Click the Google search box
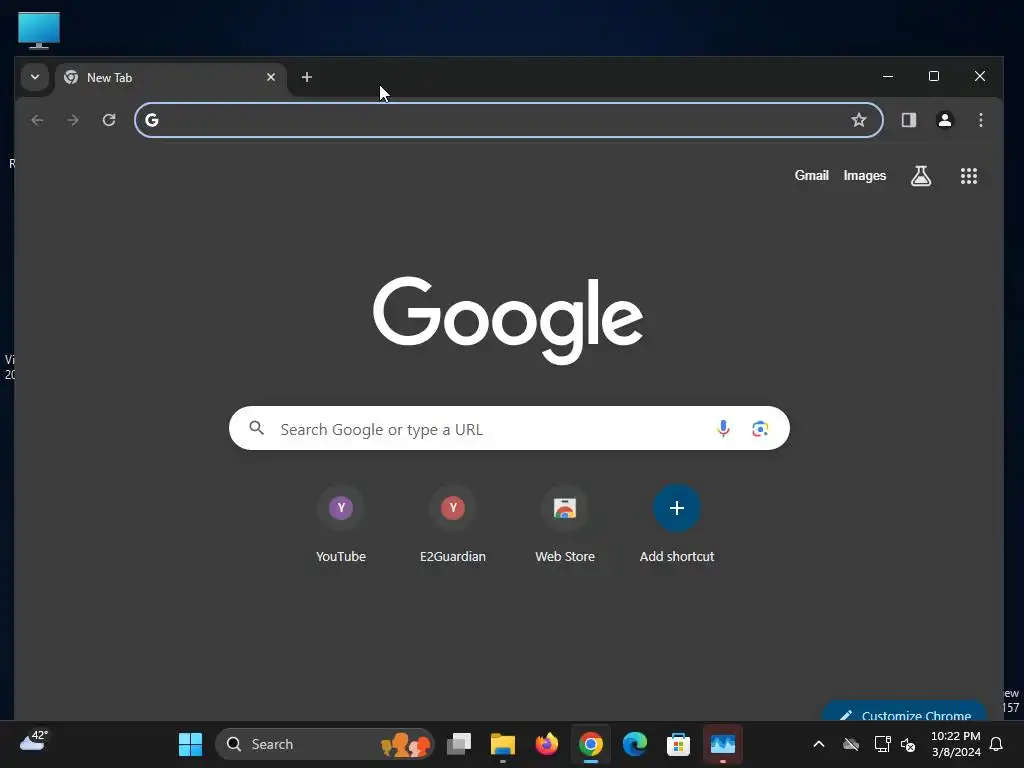This screenshot has width=1024, height=768. point(509,428)
